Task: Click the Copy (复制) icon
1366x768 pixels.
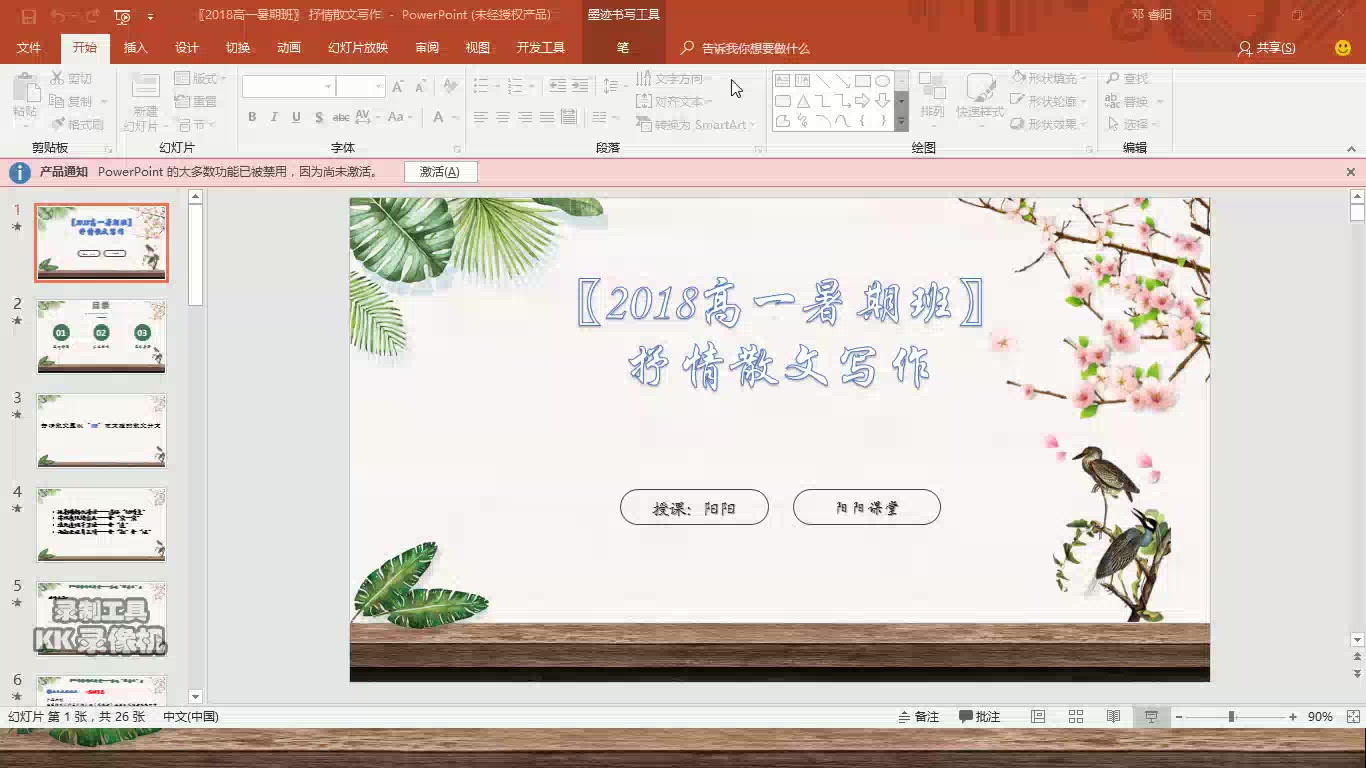Action: point(57,101)
